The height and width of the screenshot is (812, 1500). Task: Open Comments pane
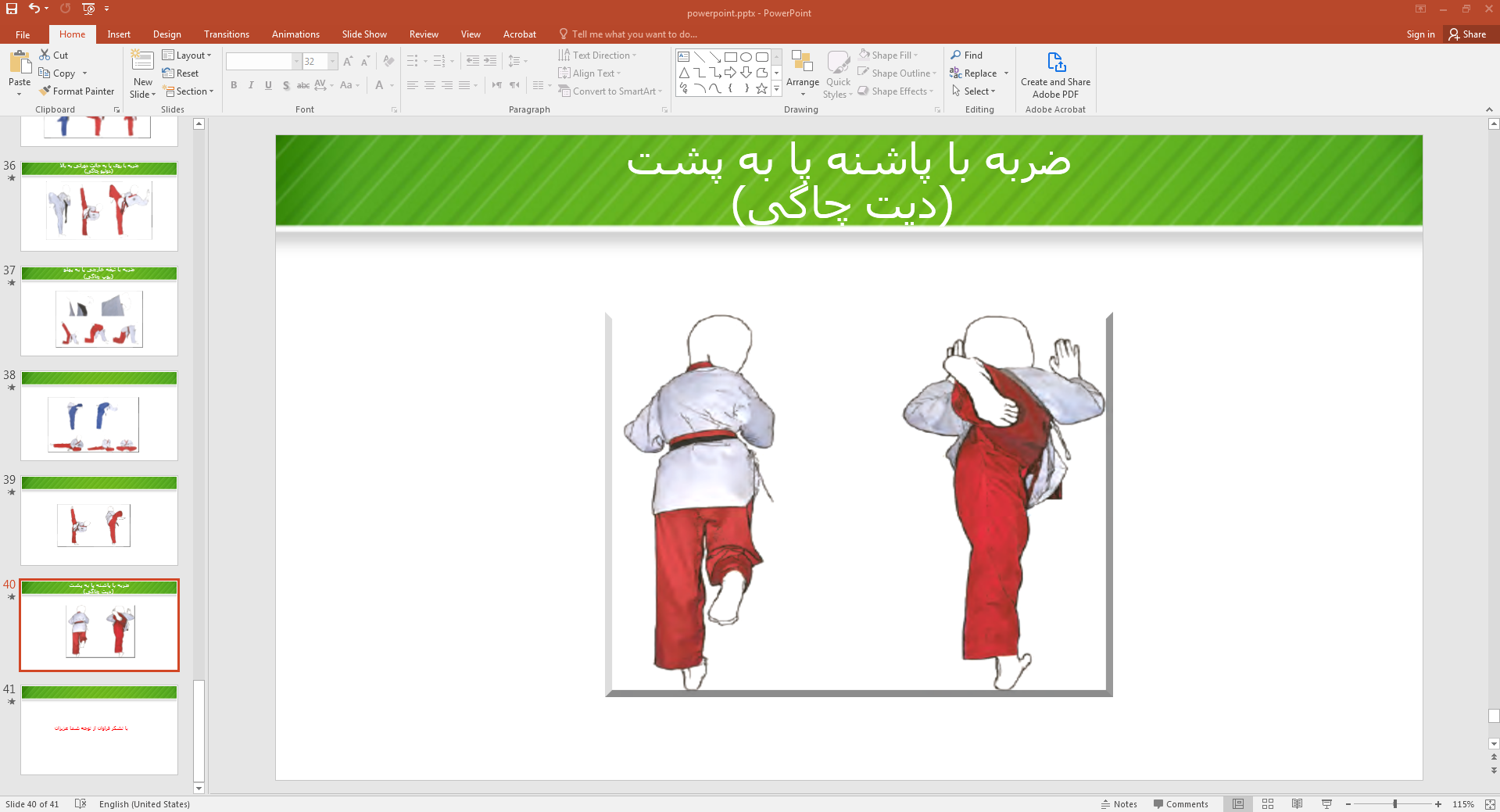click(1180, 804)
